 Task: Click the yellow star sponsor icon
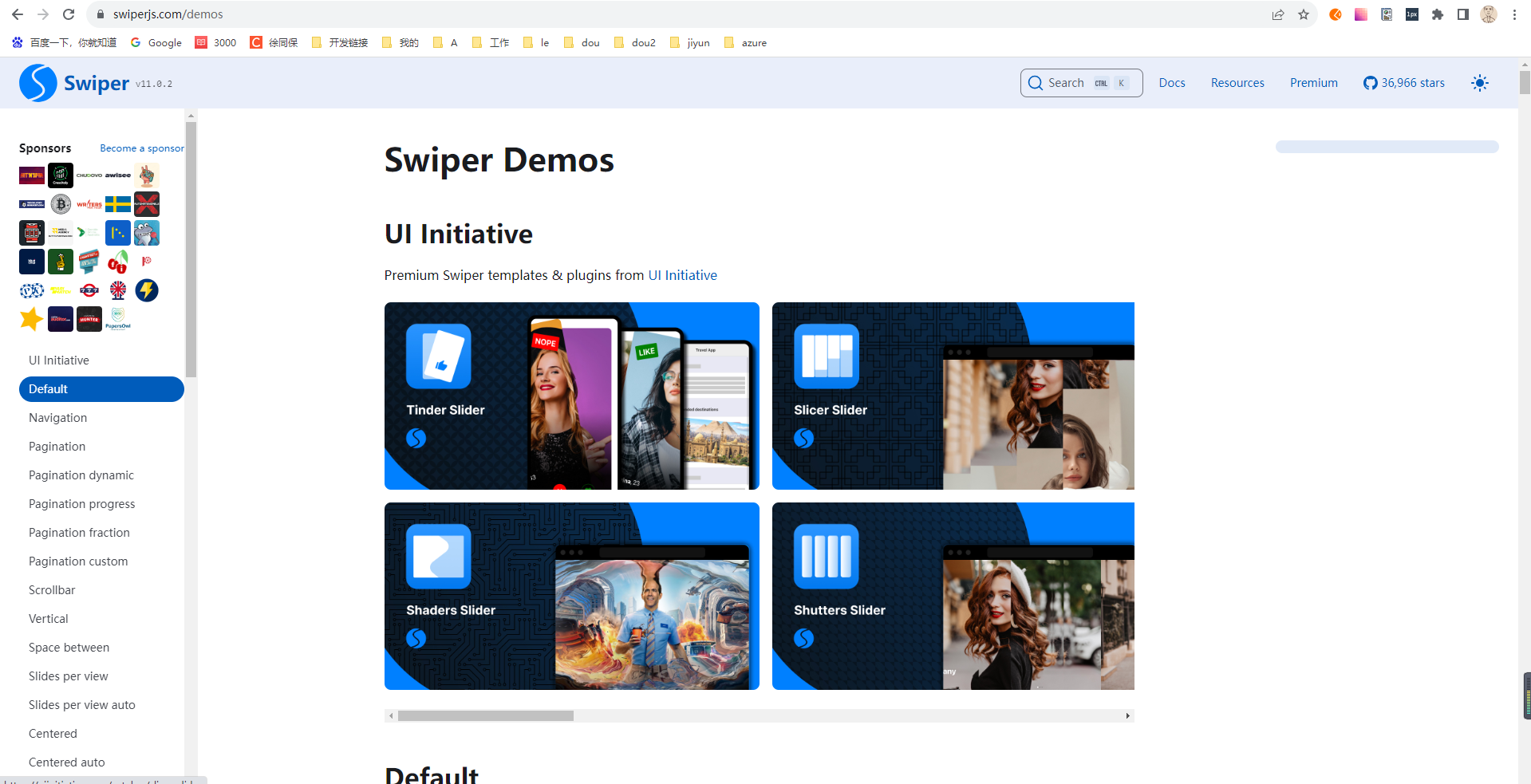tap(32, 319)
